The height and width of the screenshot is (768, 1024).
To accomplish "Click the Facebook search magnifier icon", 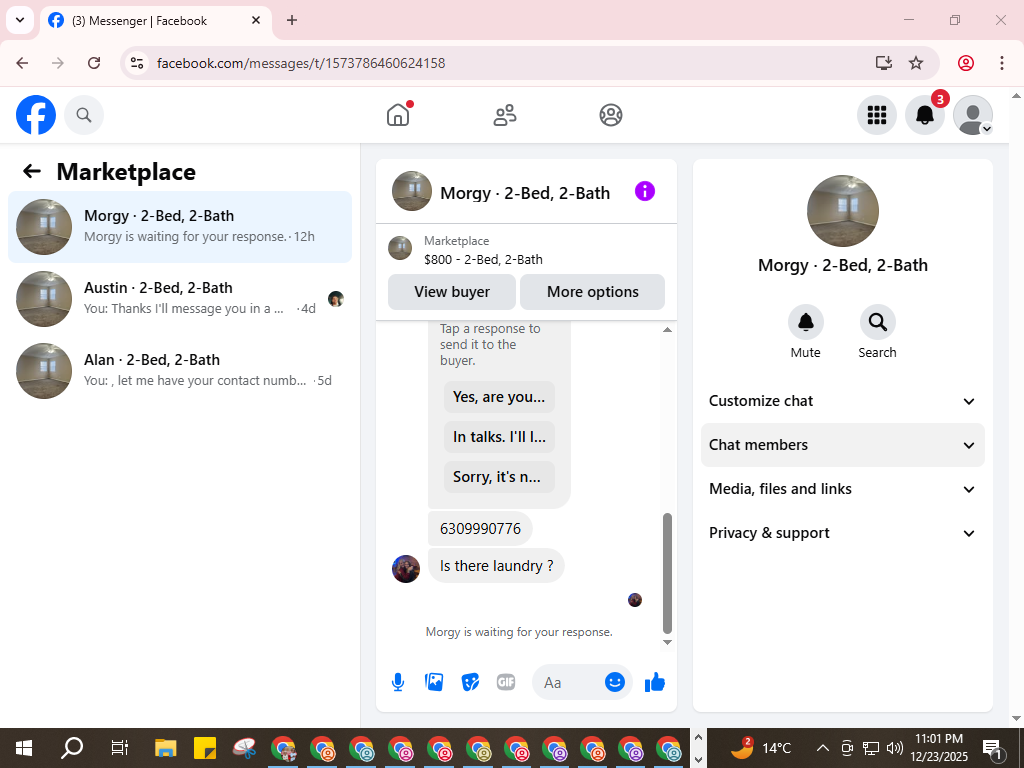I will pos(84,115).
